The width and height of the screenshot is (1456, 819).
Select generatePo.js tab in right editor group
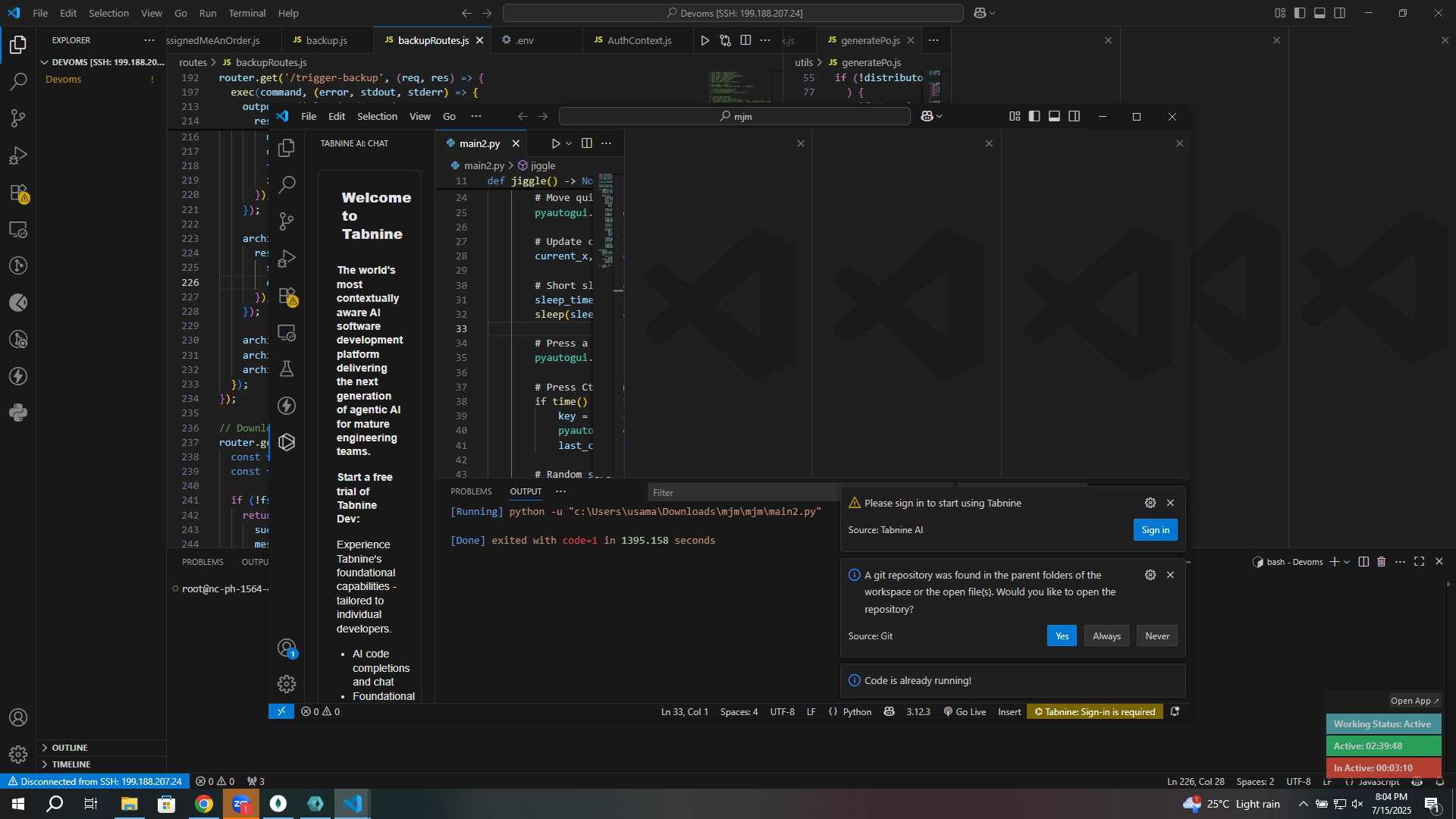[870, 40]
